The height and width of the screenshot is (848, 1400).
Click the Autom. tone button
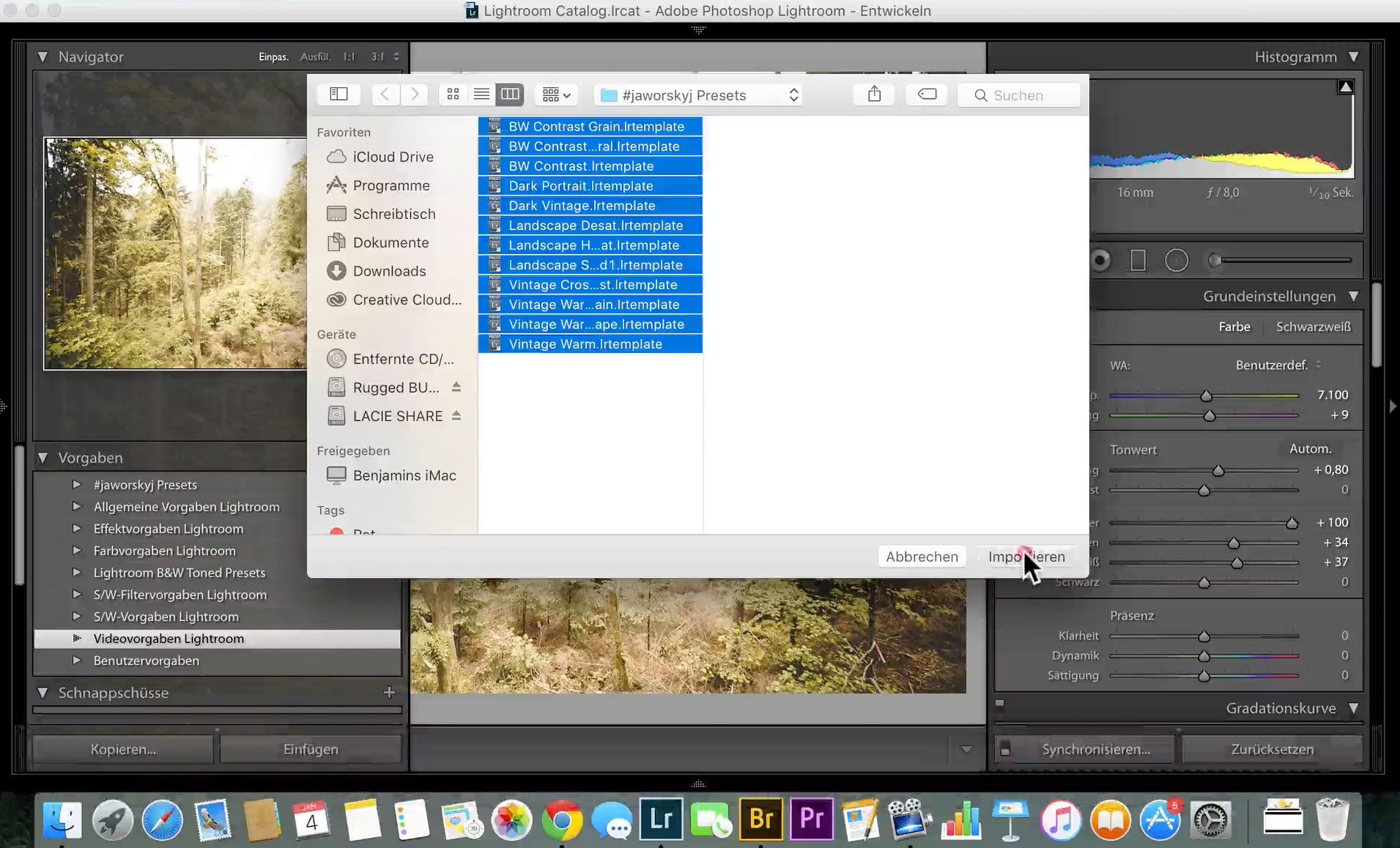pyautogui.click(x=1310, y=448)
